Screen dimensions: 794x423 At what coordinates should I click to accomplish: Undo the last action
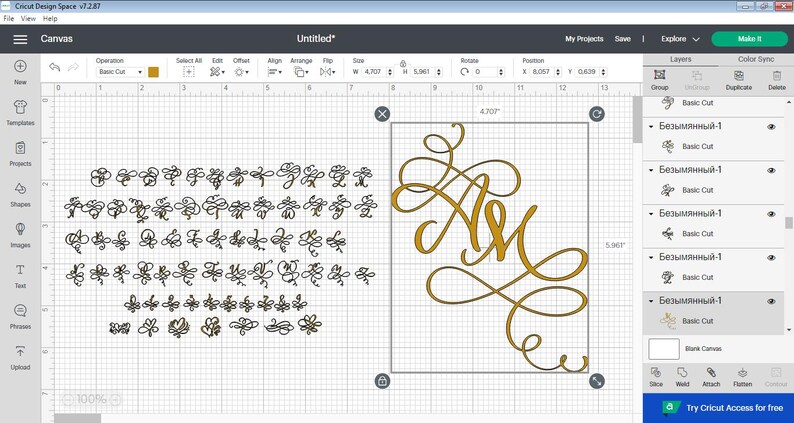(55, 67)
